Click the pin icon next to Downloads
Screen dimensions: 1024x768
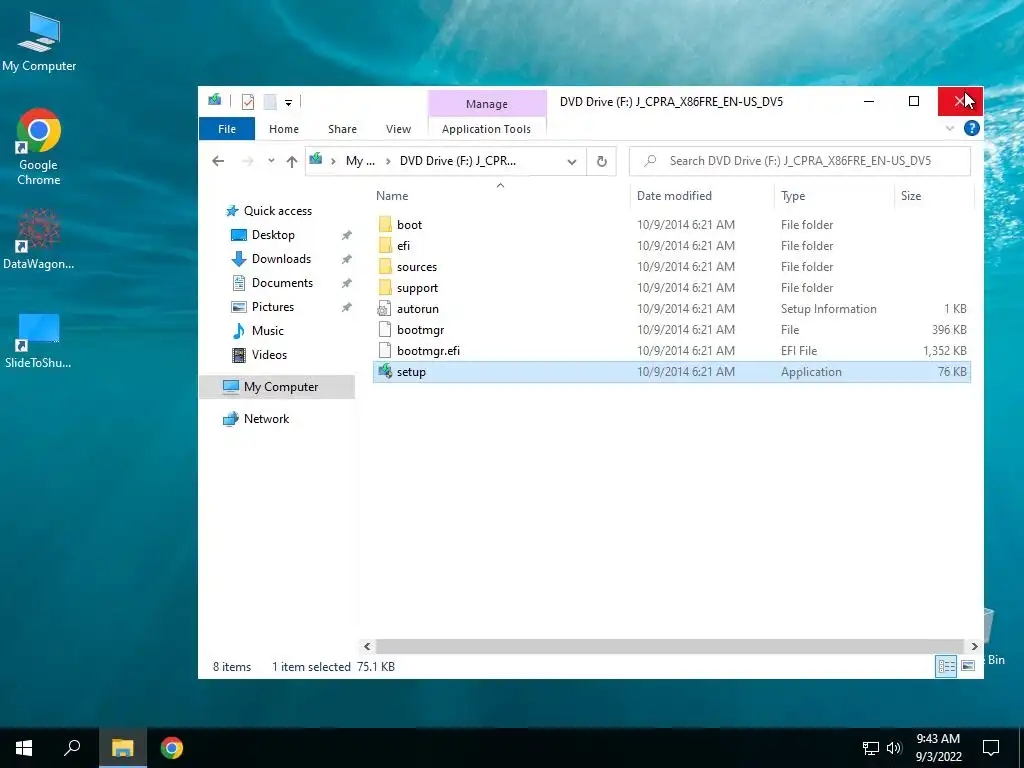(347, 259)
